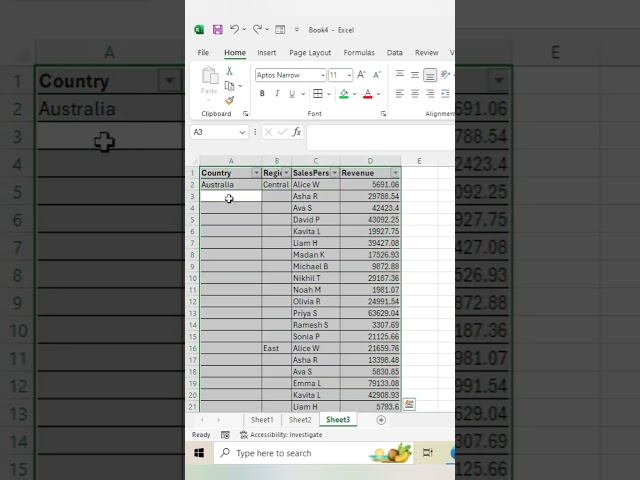Open the Customize Quick Access Toolbar menu

click(x=297, y=29)
